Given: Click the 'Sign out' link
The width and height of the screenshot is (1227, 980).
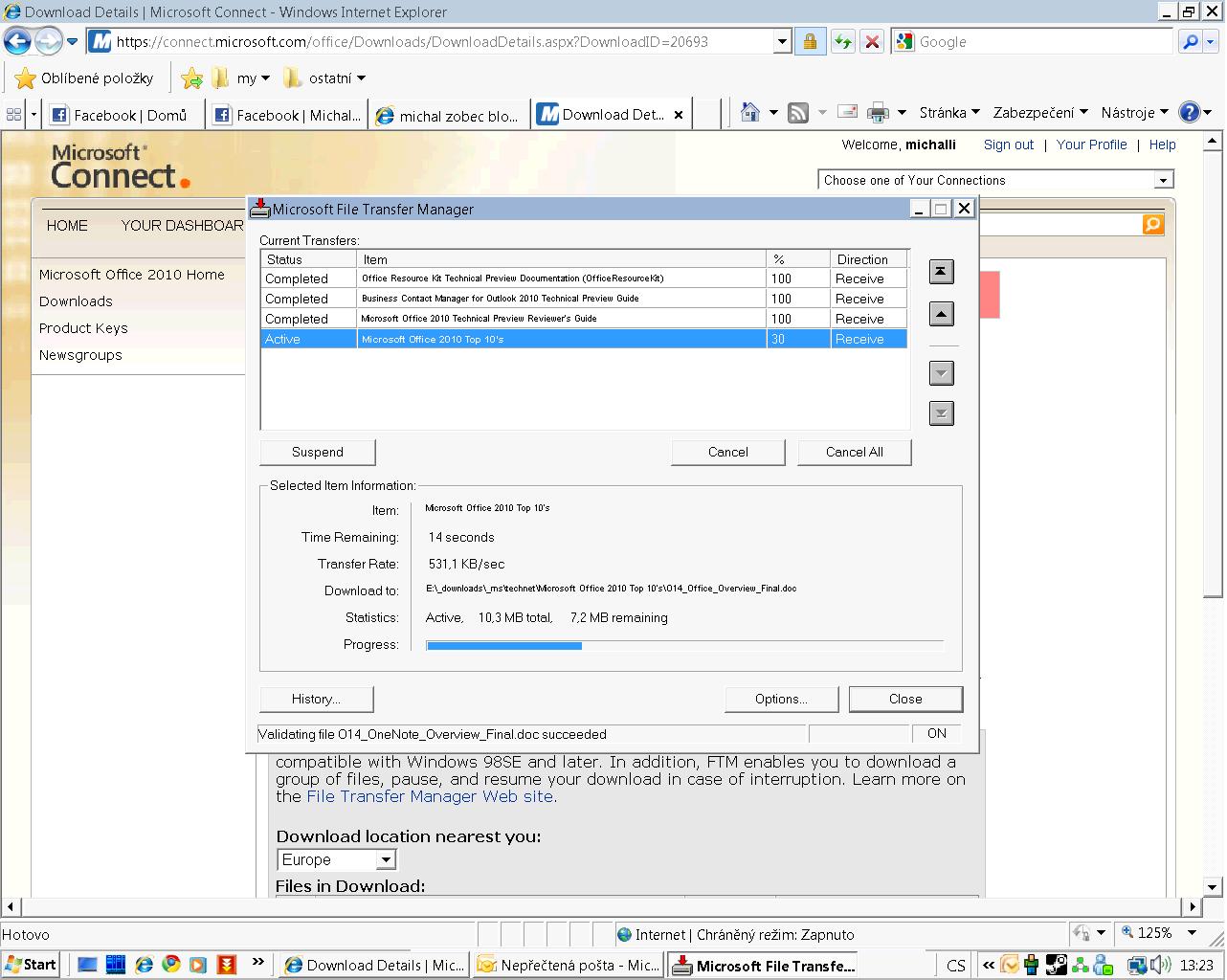Looking at the screenshot, I should (1009, 145).
